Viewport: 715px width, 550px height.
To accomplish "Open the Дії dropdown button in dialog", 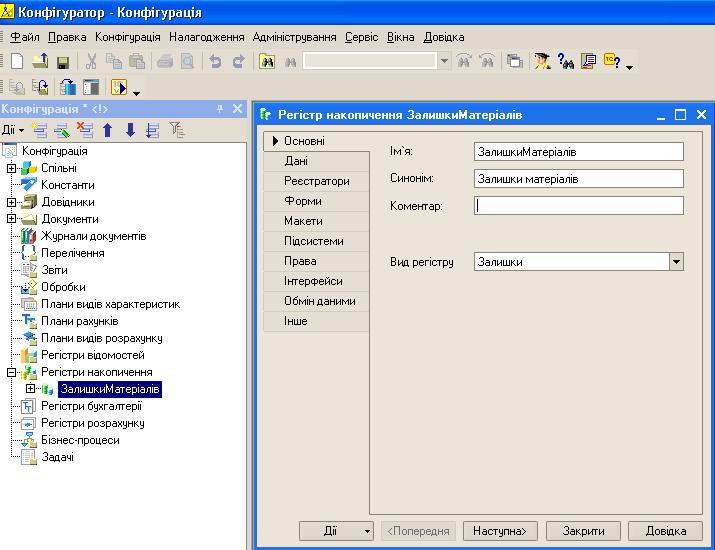I will pos(337,530).
